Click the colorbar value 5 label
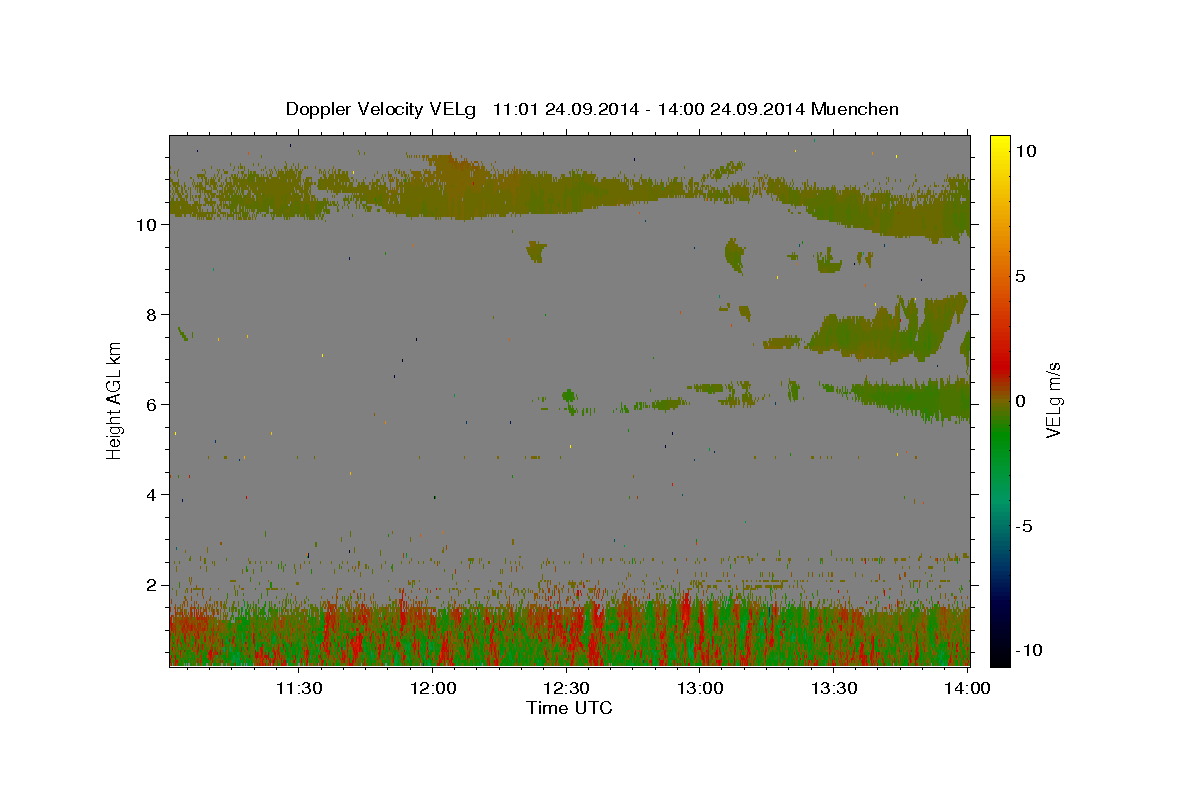The height and width of the screenshot is (800, 1200). [x=1020, y=275]
